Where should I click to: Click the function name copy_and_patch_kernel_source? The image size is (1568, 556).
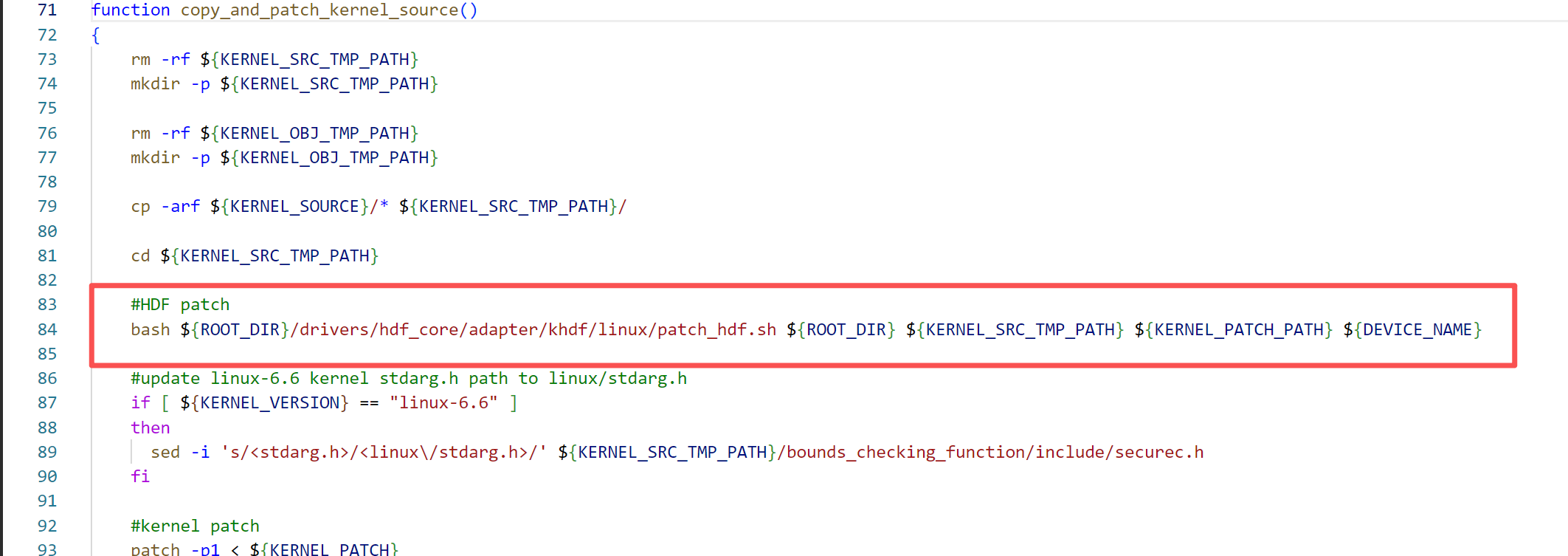point(319,10)
